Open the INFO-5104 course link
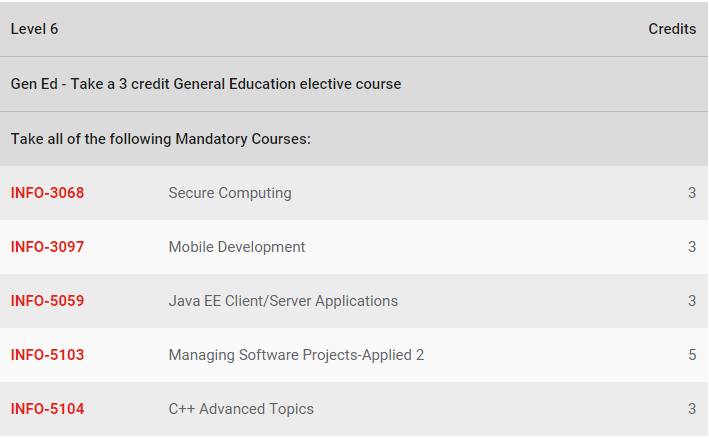 (47, 409)
